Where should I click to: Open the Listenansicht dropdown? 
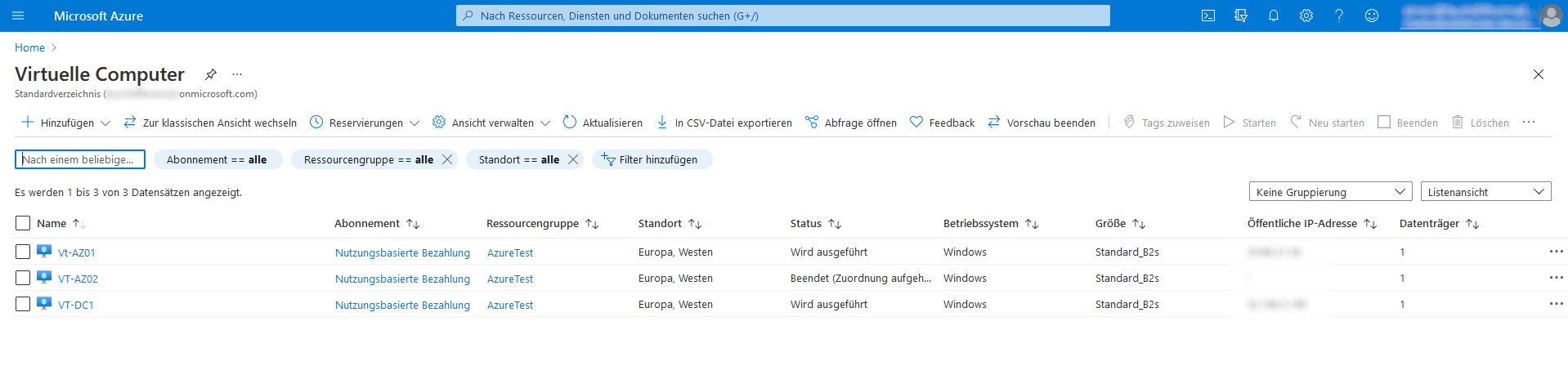(1485, 192)
